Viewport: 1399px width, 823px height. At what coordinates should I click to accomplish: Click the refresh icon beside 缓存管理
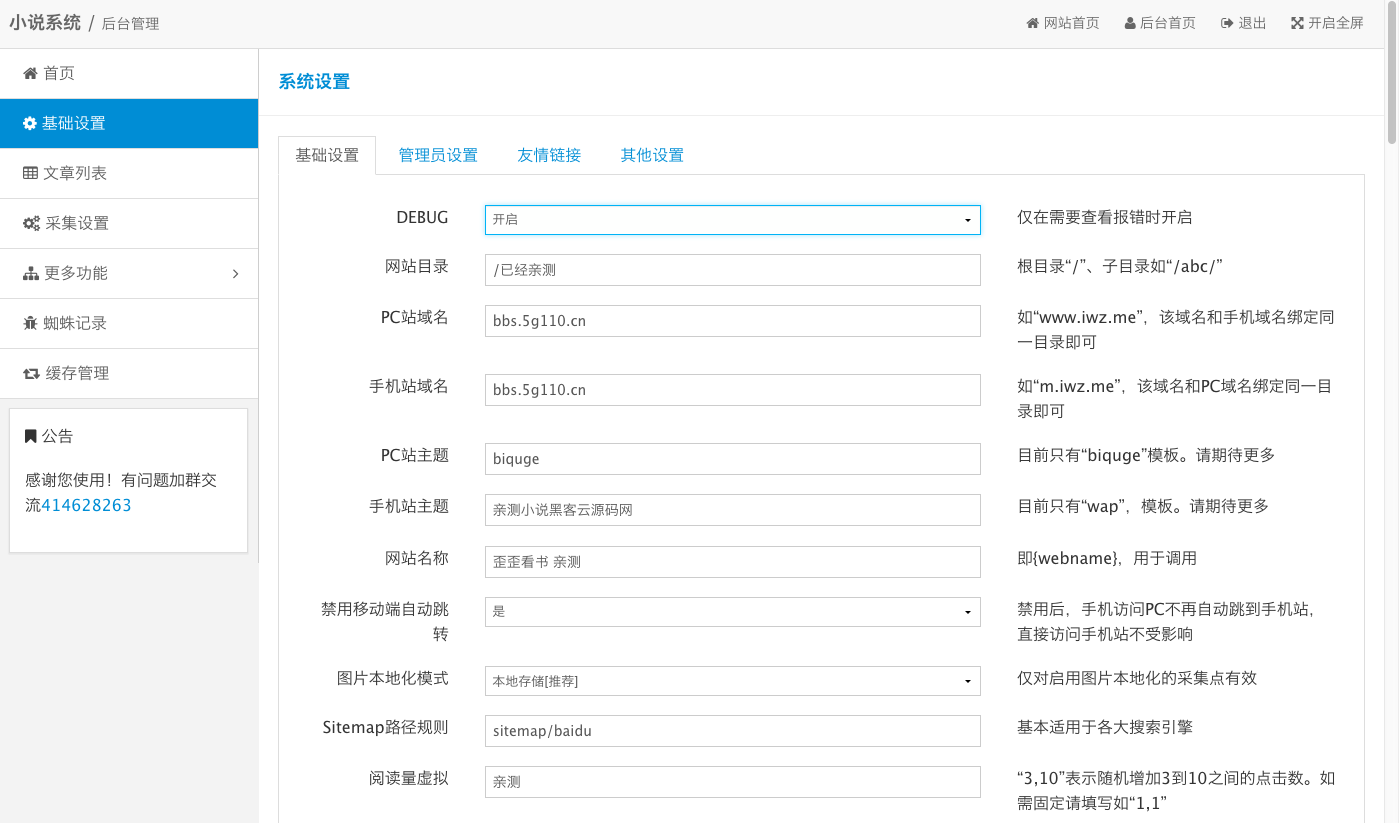point(31,374)
